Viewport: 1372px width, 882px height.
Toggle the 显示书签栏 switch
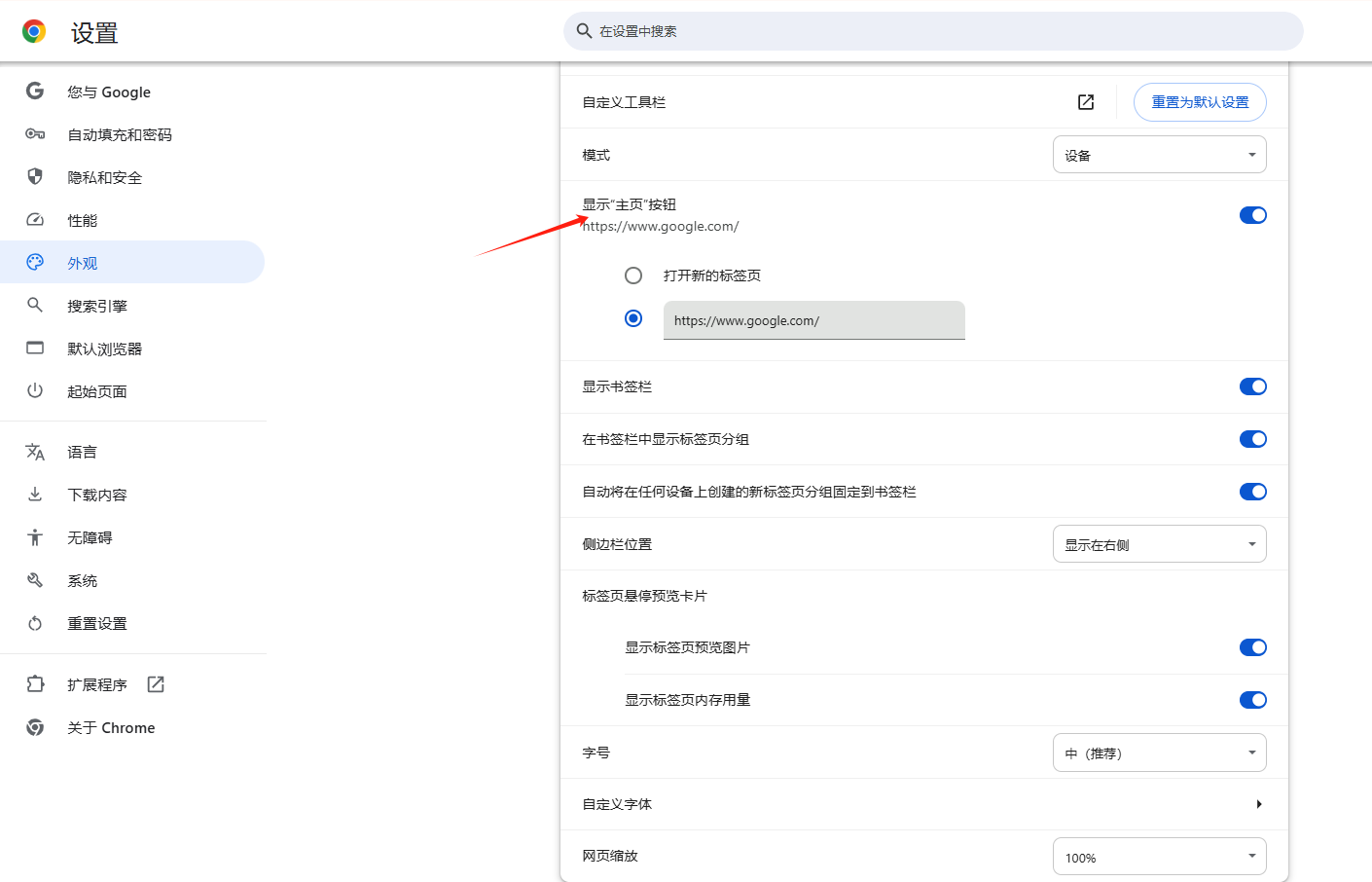click(x=1253, y=386)
